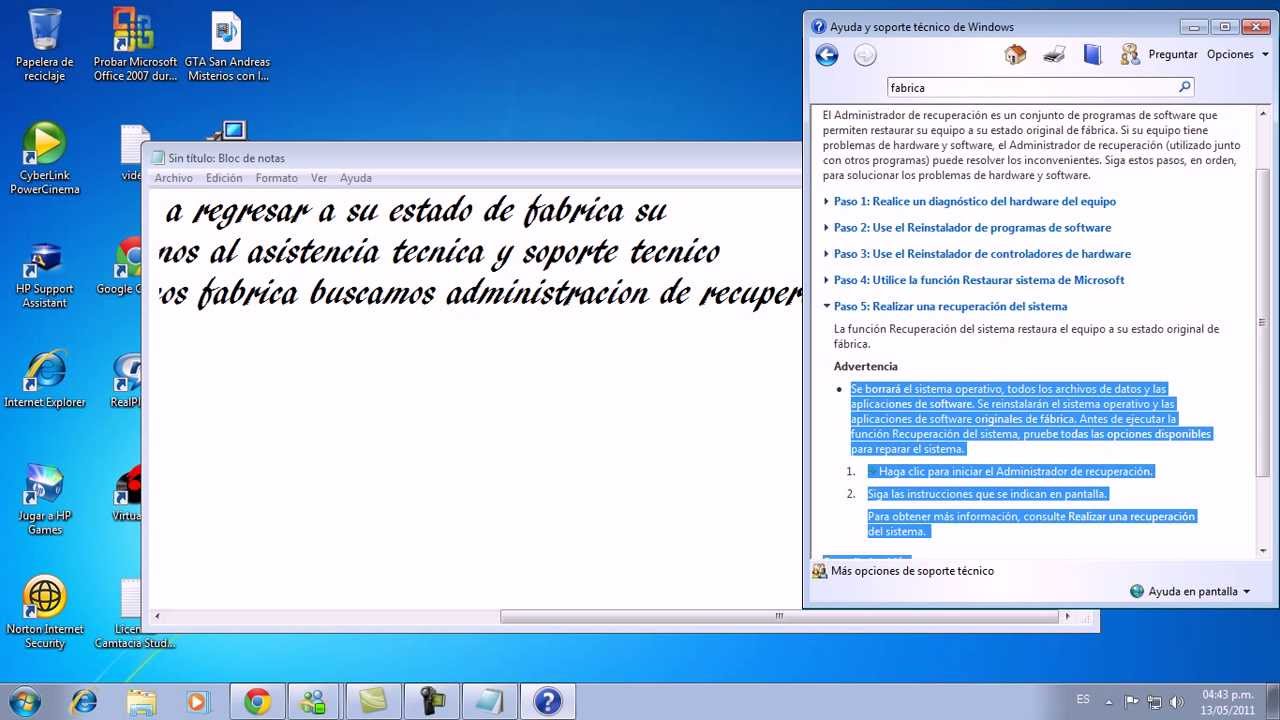This screenshot has height=720, width=1280.
Task: Print the current help topic
Action: coord(1054,54)
